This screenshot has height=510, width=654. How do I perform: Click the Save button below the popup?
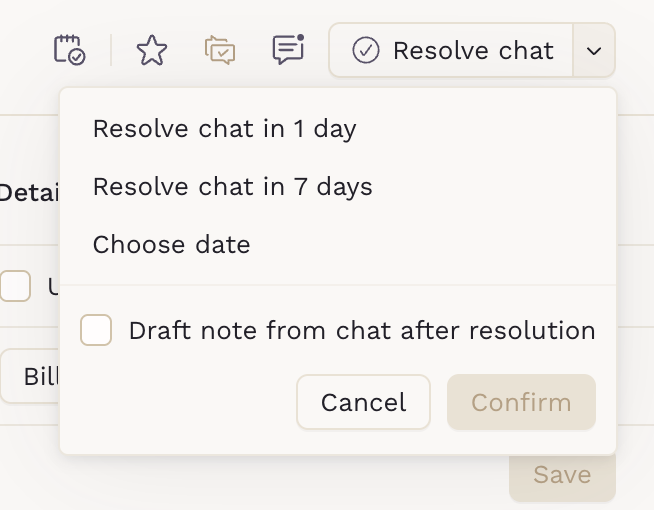pyautogui.click(x=561, y=475)
